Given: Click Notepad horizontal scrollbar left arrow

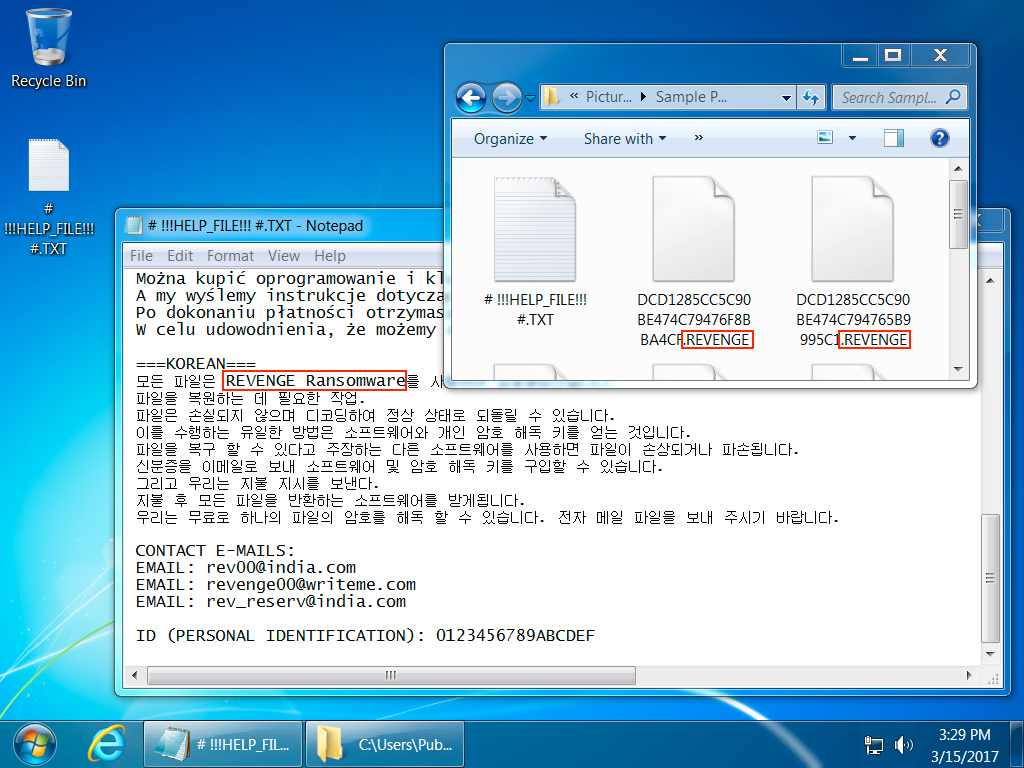Looking at the screenshot, I should click(x=135, y=675).
